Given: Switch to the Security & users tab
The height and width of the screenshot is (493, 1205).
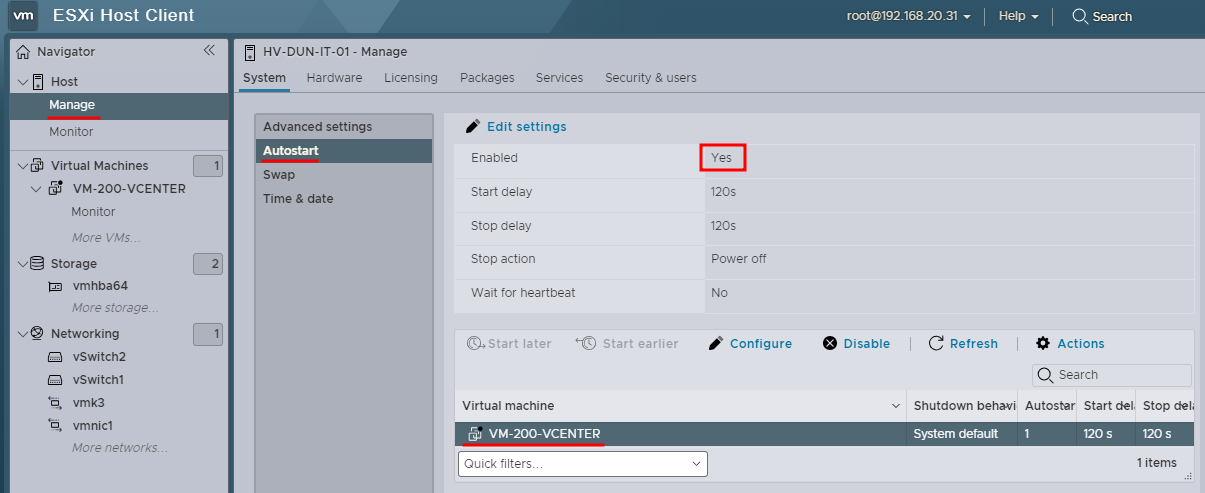Looking at the screenshot, I should 651,78.
